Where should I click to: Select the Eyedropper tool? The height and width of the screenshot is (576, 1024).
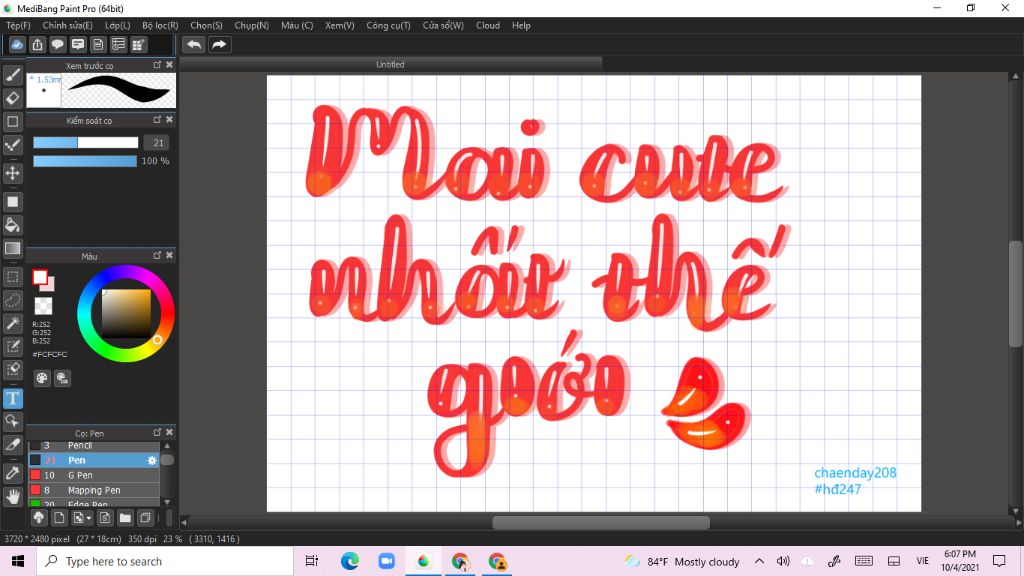pos(12,473)
